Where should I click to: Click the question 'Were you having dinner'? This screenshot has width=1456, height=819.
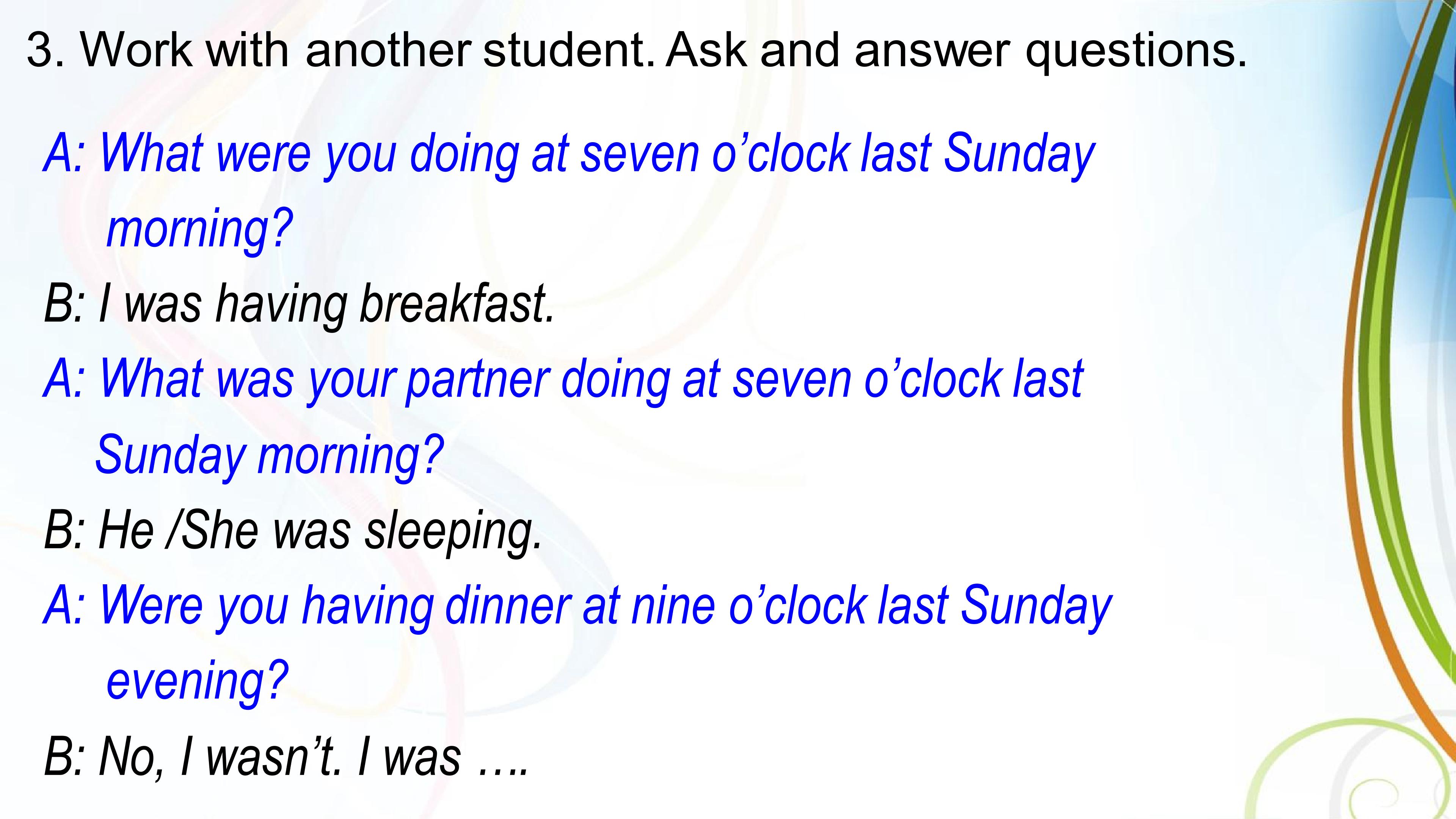334,606
